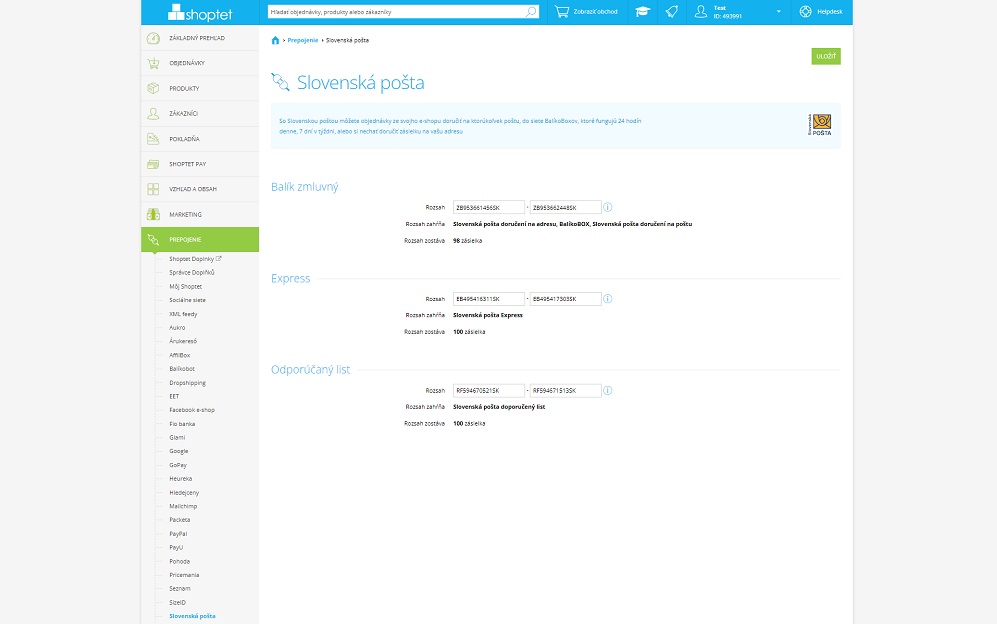The image size is (997, 624).
Task: Click the search magnifier icon
Action: pyautogui.click(x=531, y=11)
